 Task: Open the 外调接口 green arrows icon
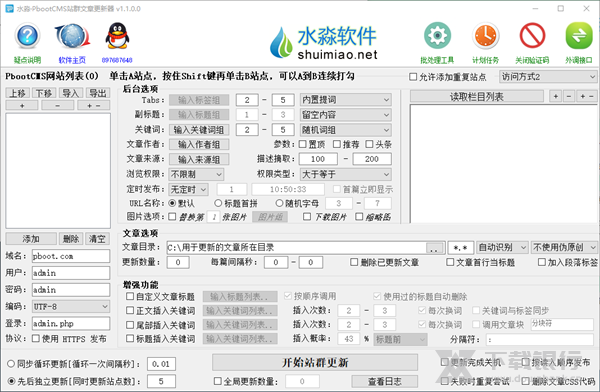pos(579,36)
